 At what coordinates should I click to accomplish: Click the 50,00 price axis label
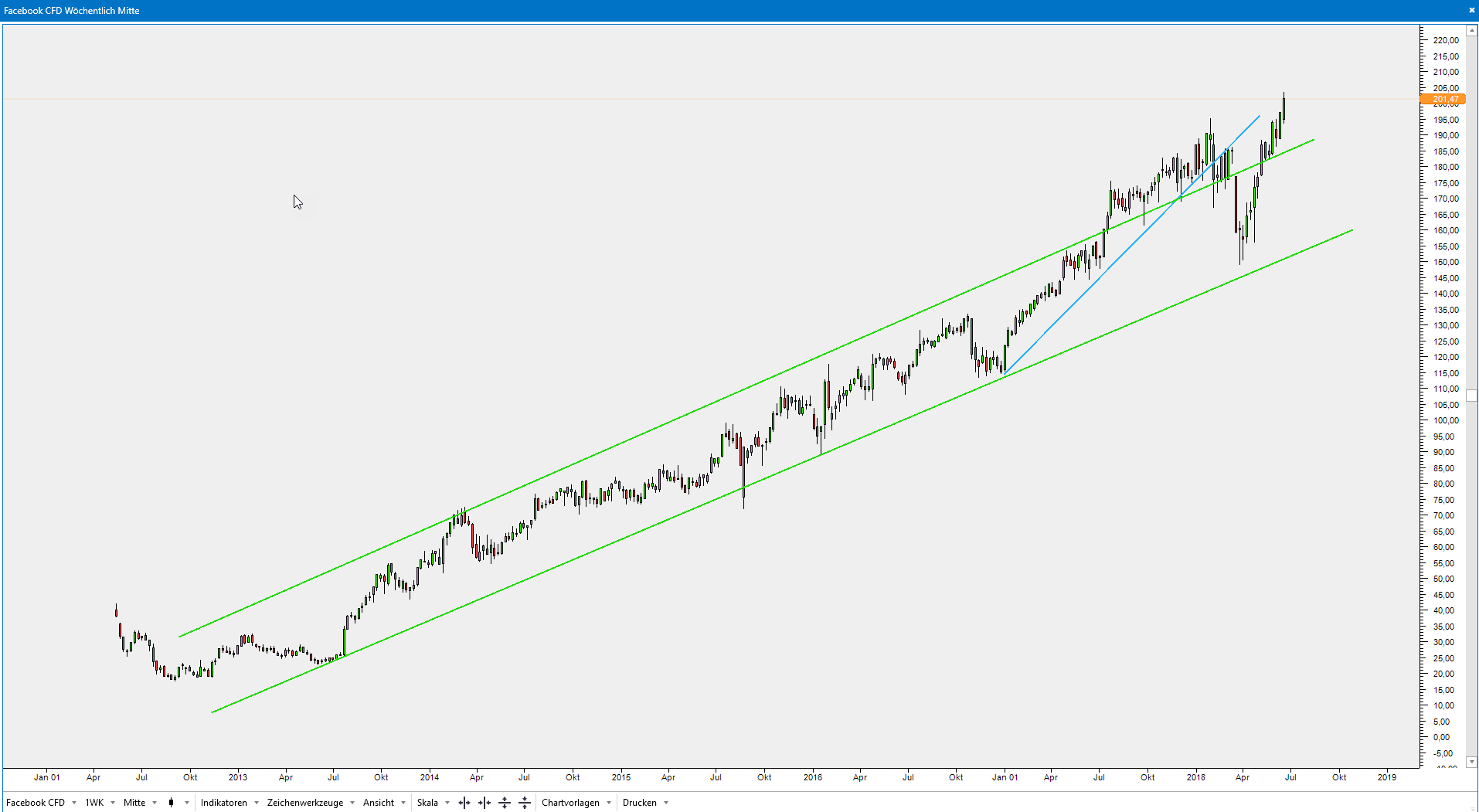click(x=1444, y=579)
